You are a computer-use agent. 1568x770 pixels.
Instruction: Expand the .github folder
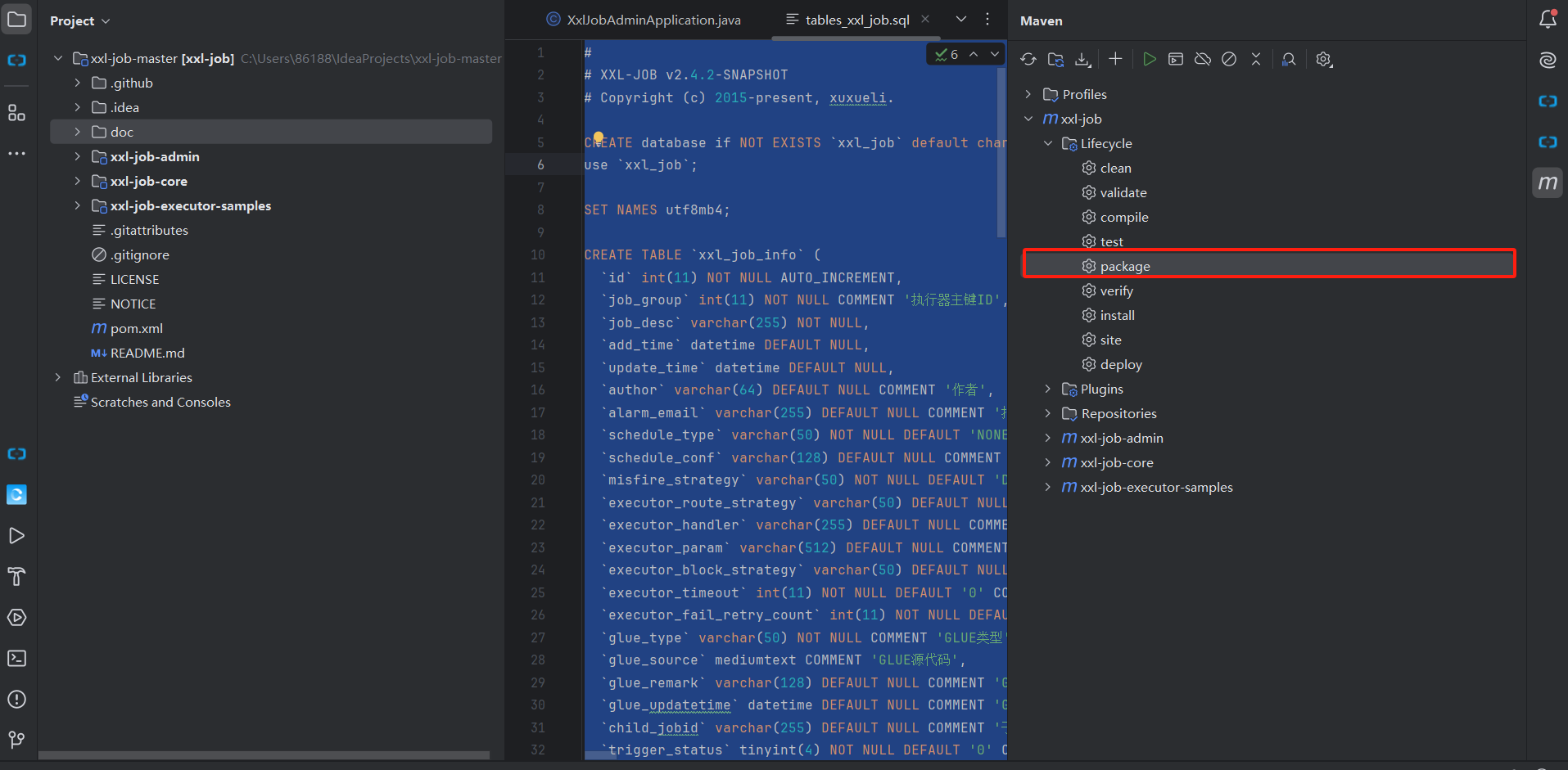click(77, 83)
